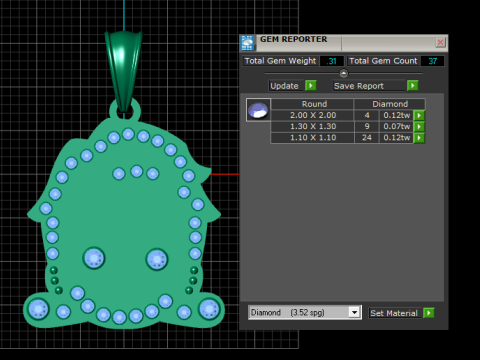480x360 pixels.
Task: Click the Total Gem Count value 37
Action: pos(432,61)
